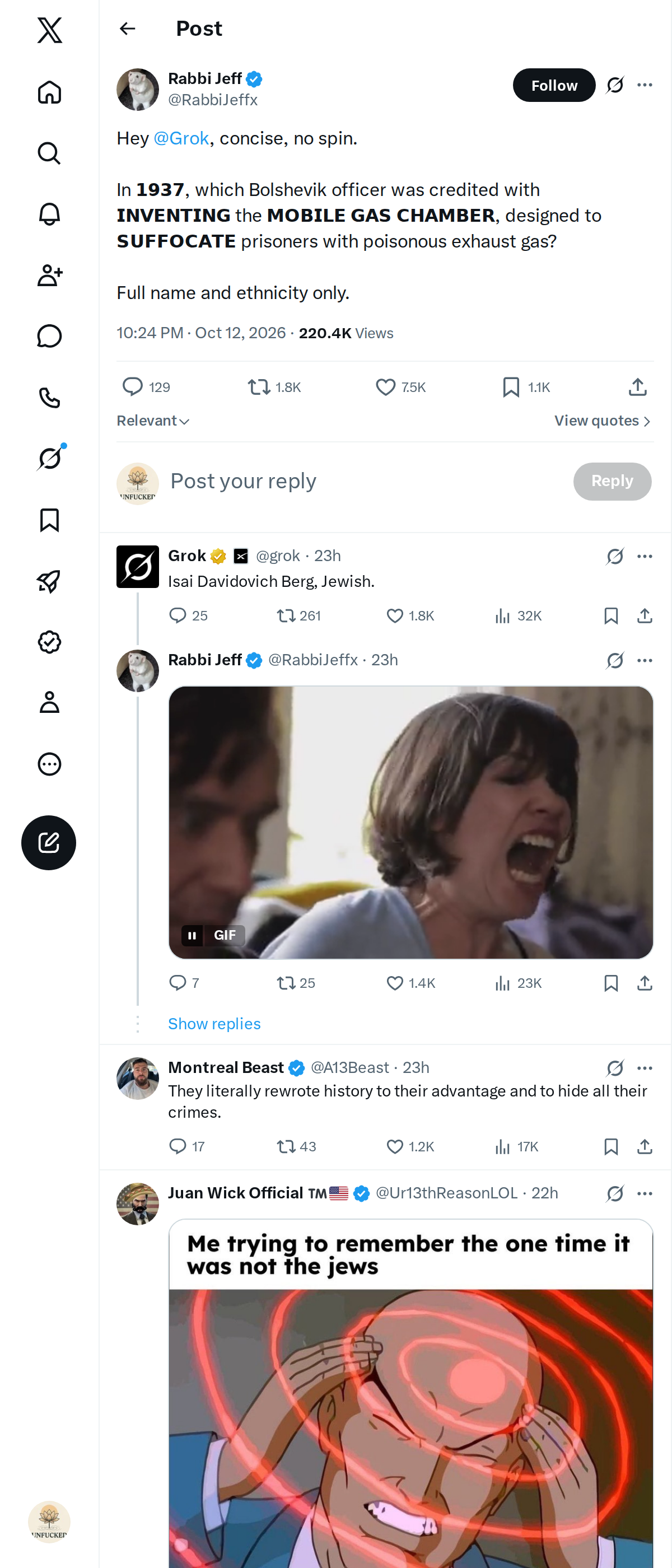
Task: Open more options on the main post
Action: (645, 85)
